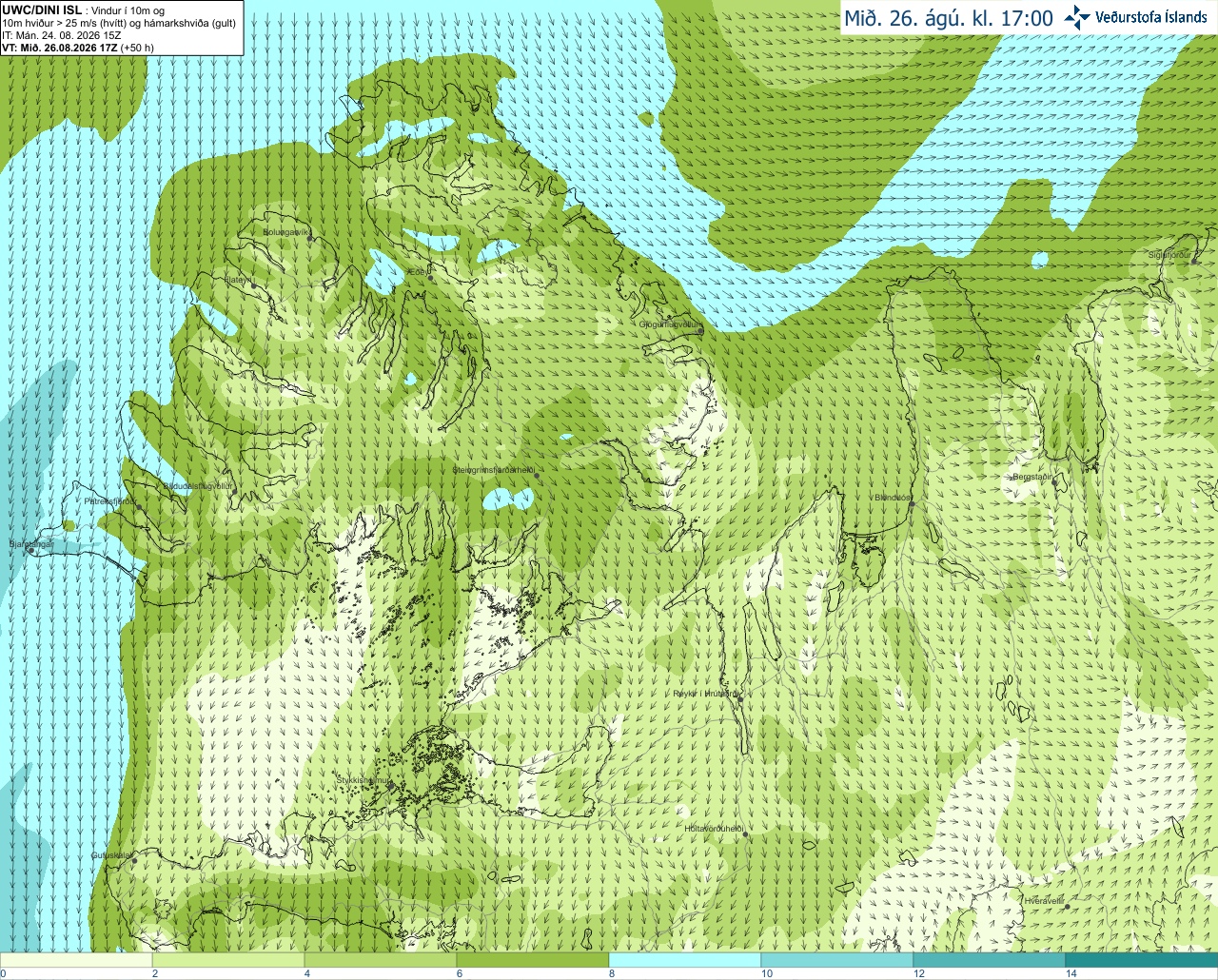Click the Steingrímsfjarðarheiði station label
Image resolution: width=1218 pixels, height=980 pixels.
pyautogui.click(x=492, y=470)
